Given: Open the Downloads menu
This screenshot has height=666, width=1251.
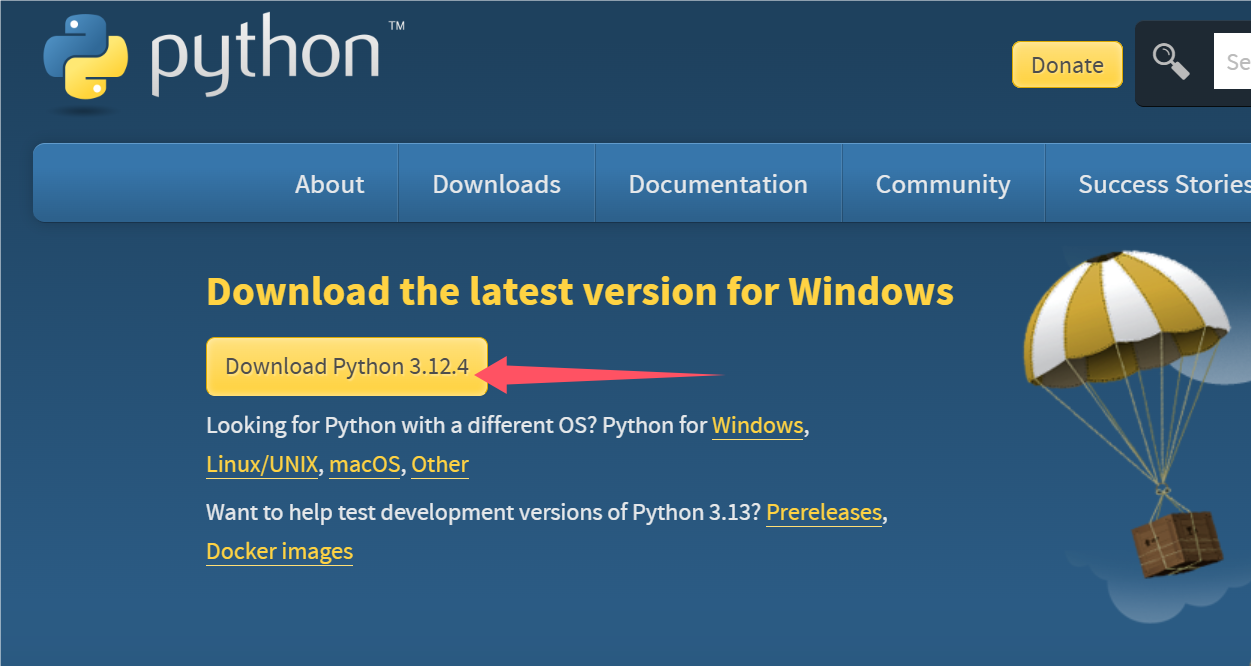Looking at the screenshot, I should pyautogui.click(x=496, y=184).
